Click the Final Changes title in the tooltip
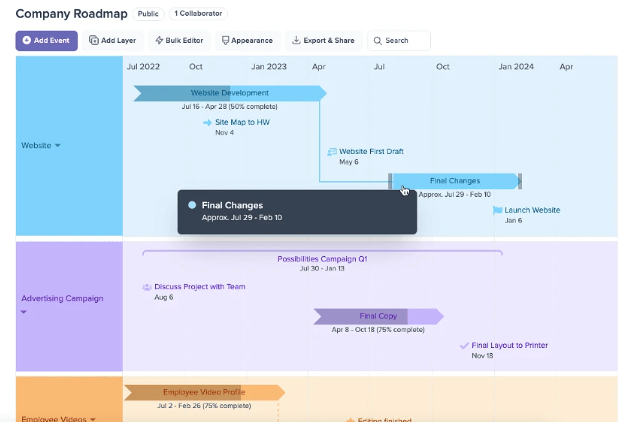618x422 pixels. click(232, 205)
